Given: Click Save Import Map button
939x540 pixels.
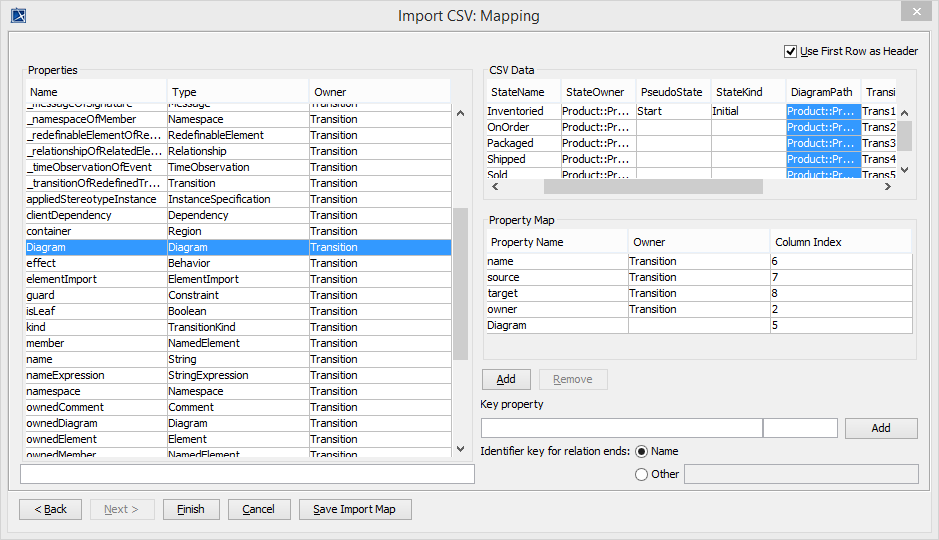Looking at the screenshot, I should tap(355, 509).
